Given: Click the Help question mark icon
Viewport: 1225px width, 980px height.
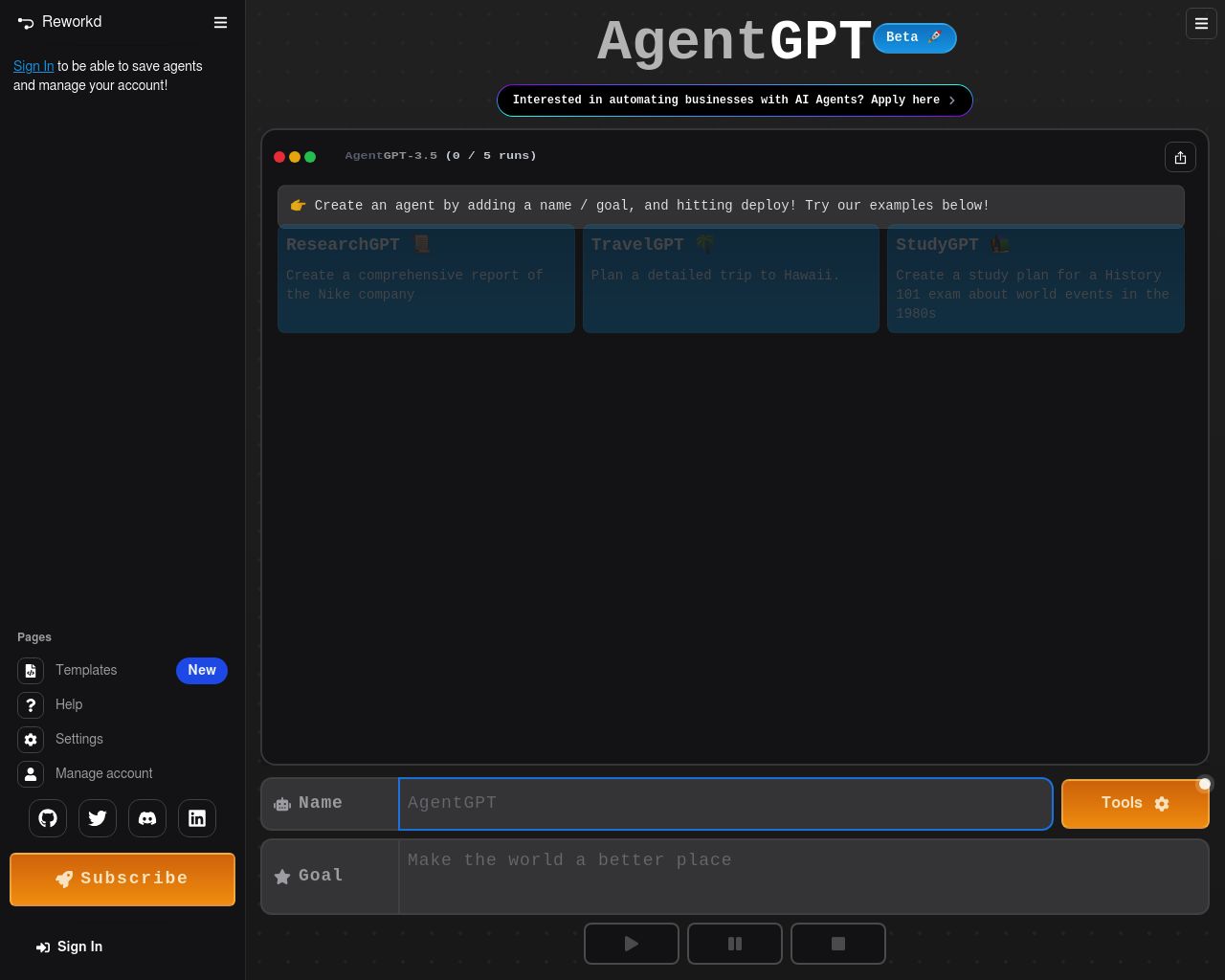Looking at the screenshot, I should click(31, 705).
